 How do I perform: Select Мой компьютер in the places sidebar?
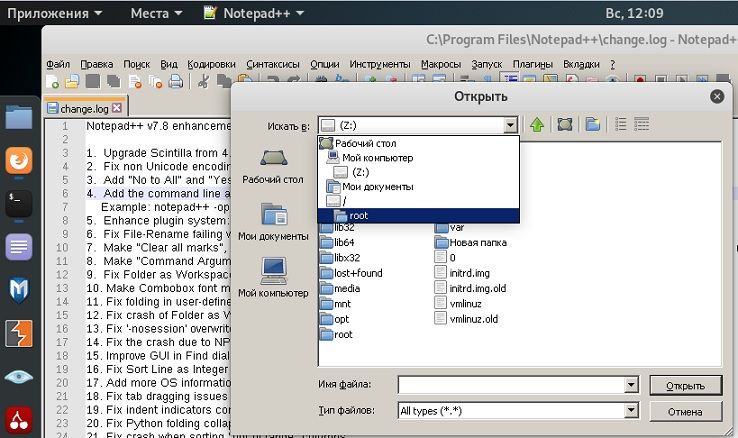(x=273, y=278)
